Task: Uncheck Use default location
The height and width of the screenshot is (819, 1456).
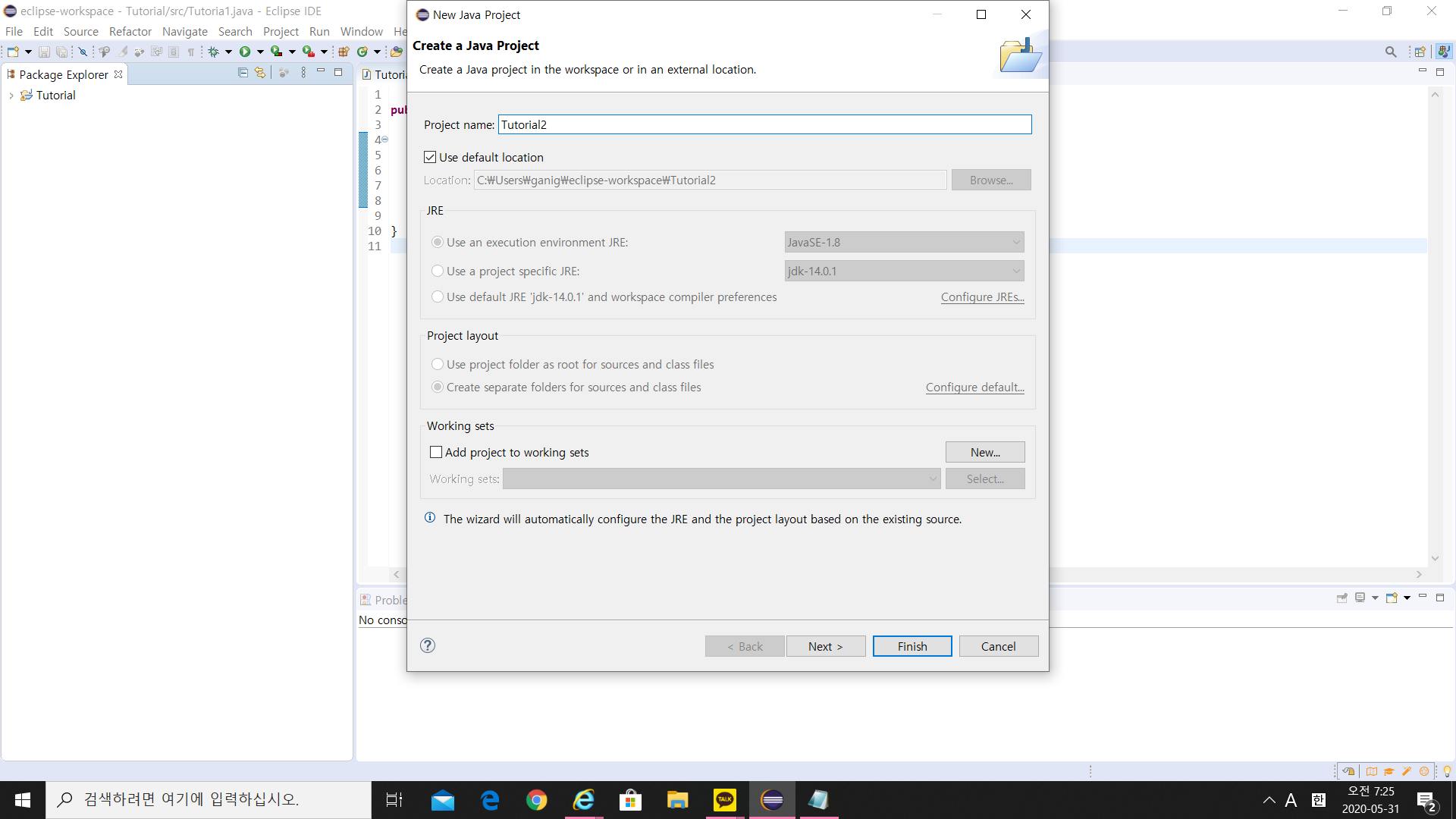Action: [430, 157]
